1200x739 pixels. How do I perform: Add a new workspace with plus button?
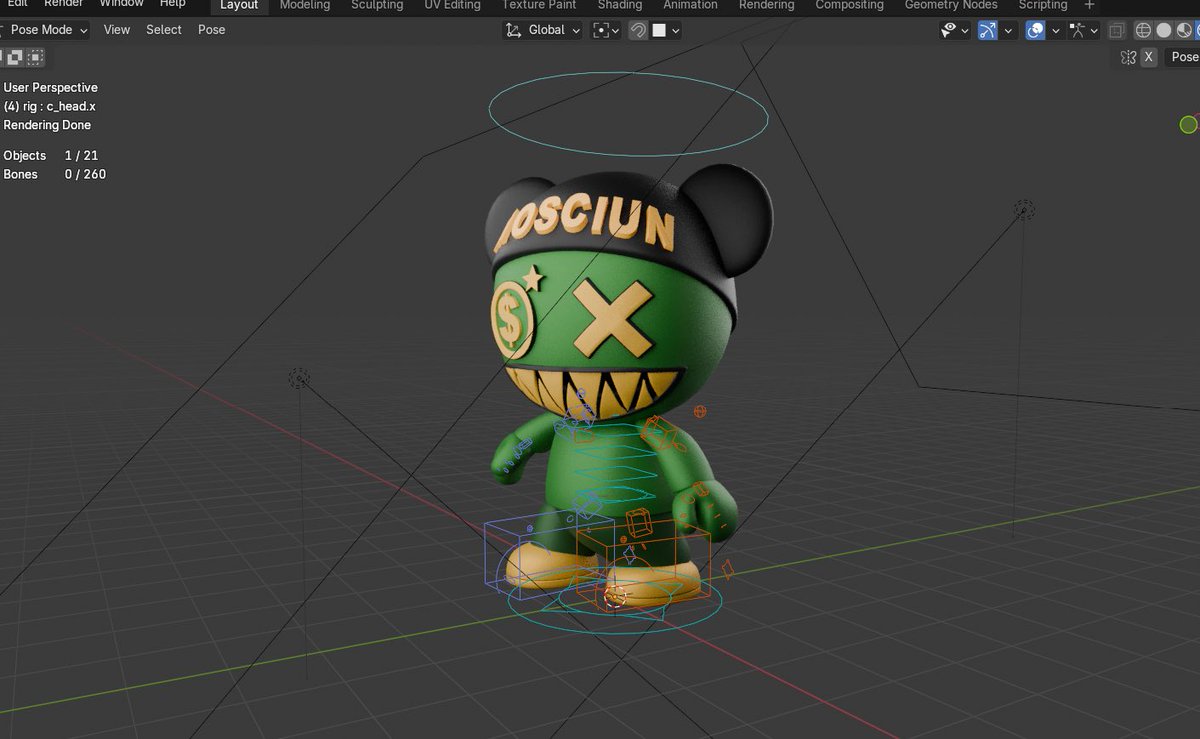tap(1090, 5)
